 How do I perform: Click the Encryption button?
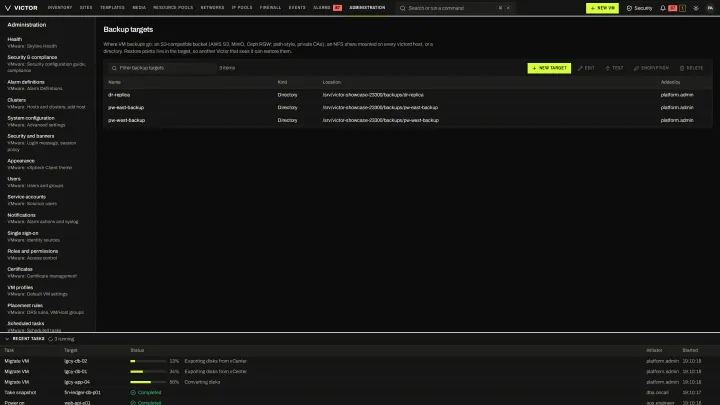(651, 68)
